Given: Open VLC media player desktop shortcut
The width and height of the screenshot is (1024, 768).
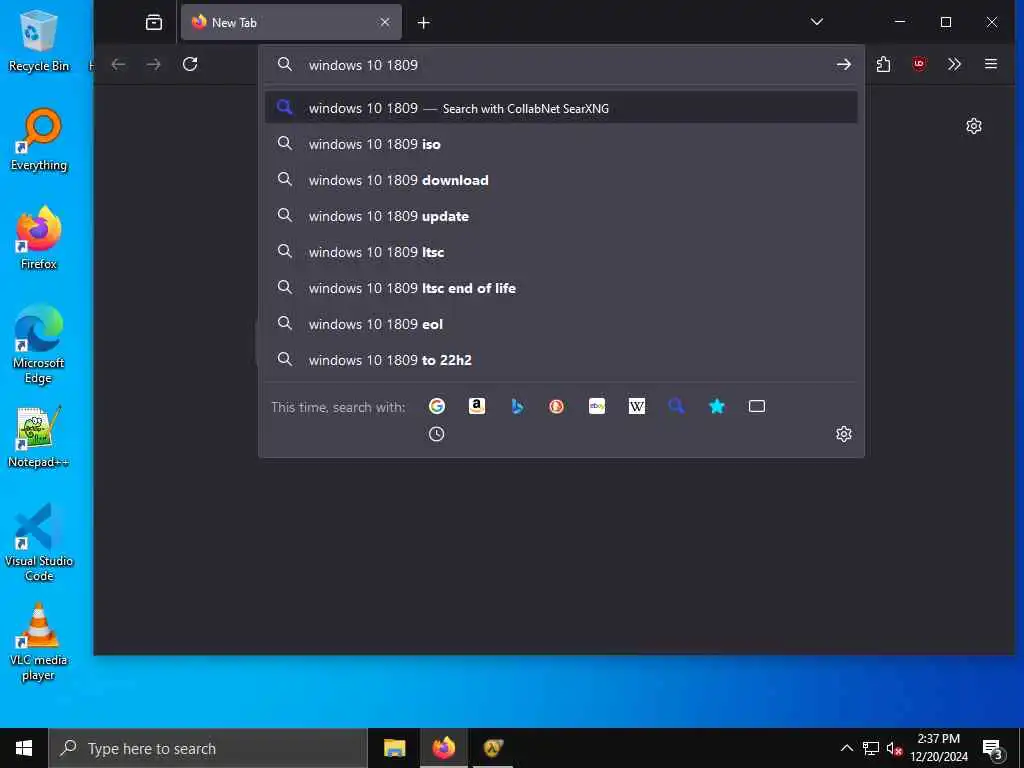Looking at the screenshot, I should pos(39,643).
